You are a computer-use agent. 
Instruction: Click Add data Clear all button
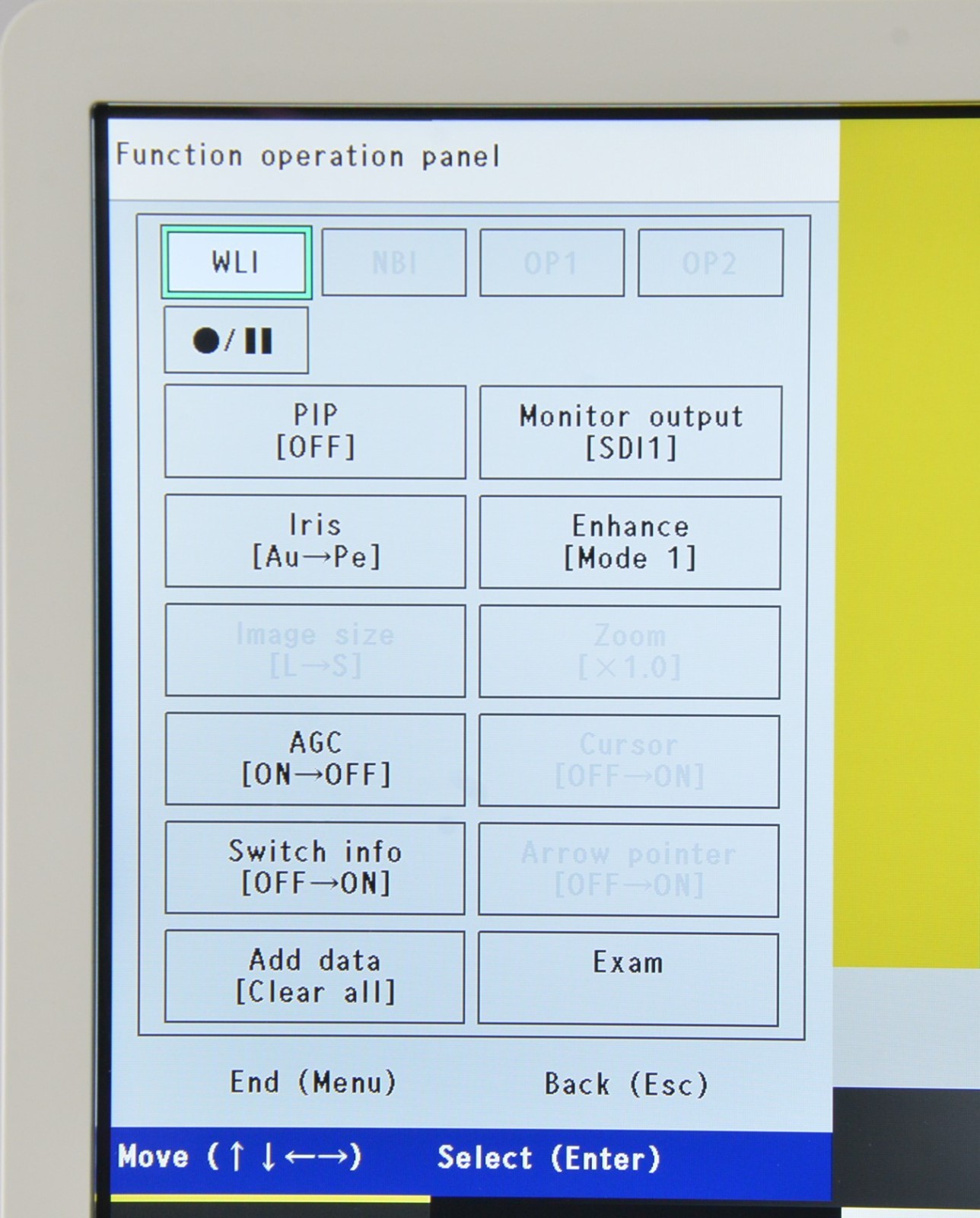(314, 977)
